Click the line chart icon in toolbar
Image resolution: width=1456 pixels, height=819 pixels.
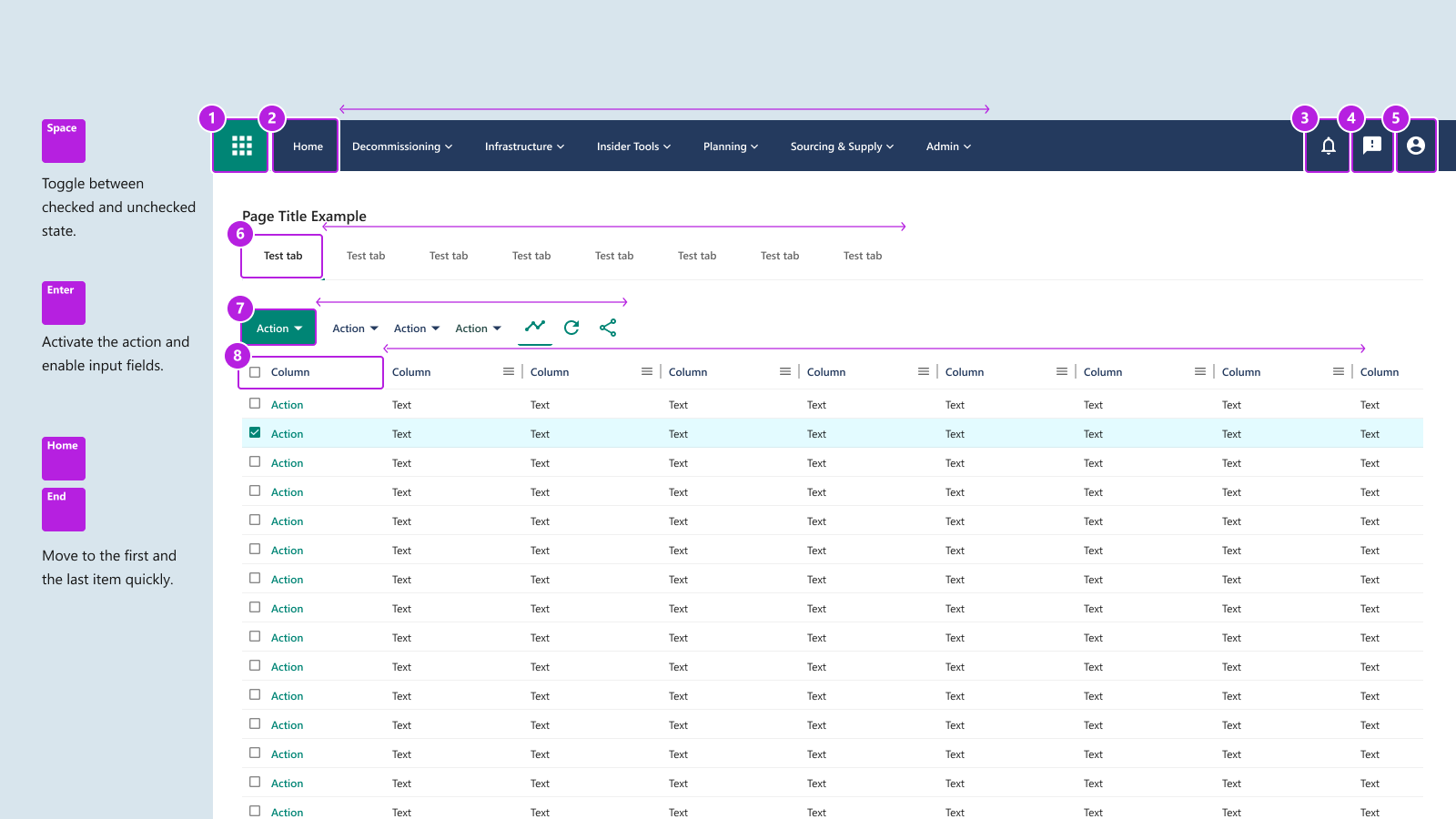[x=535, y=327]
